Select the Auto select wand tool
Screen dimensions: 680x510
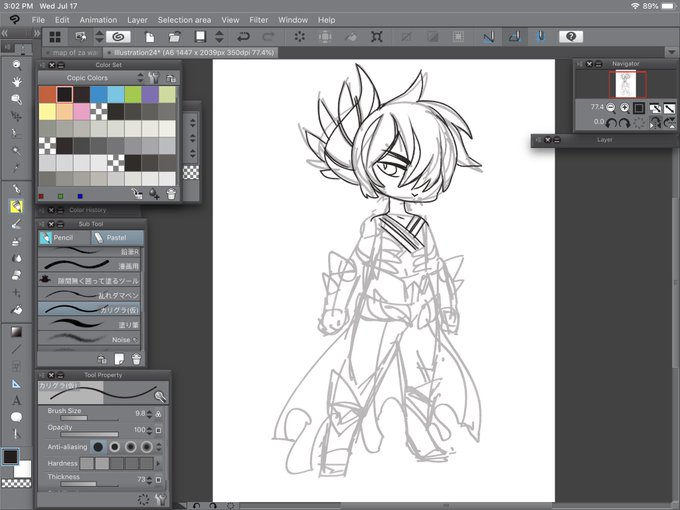point(16,150)
